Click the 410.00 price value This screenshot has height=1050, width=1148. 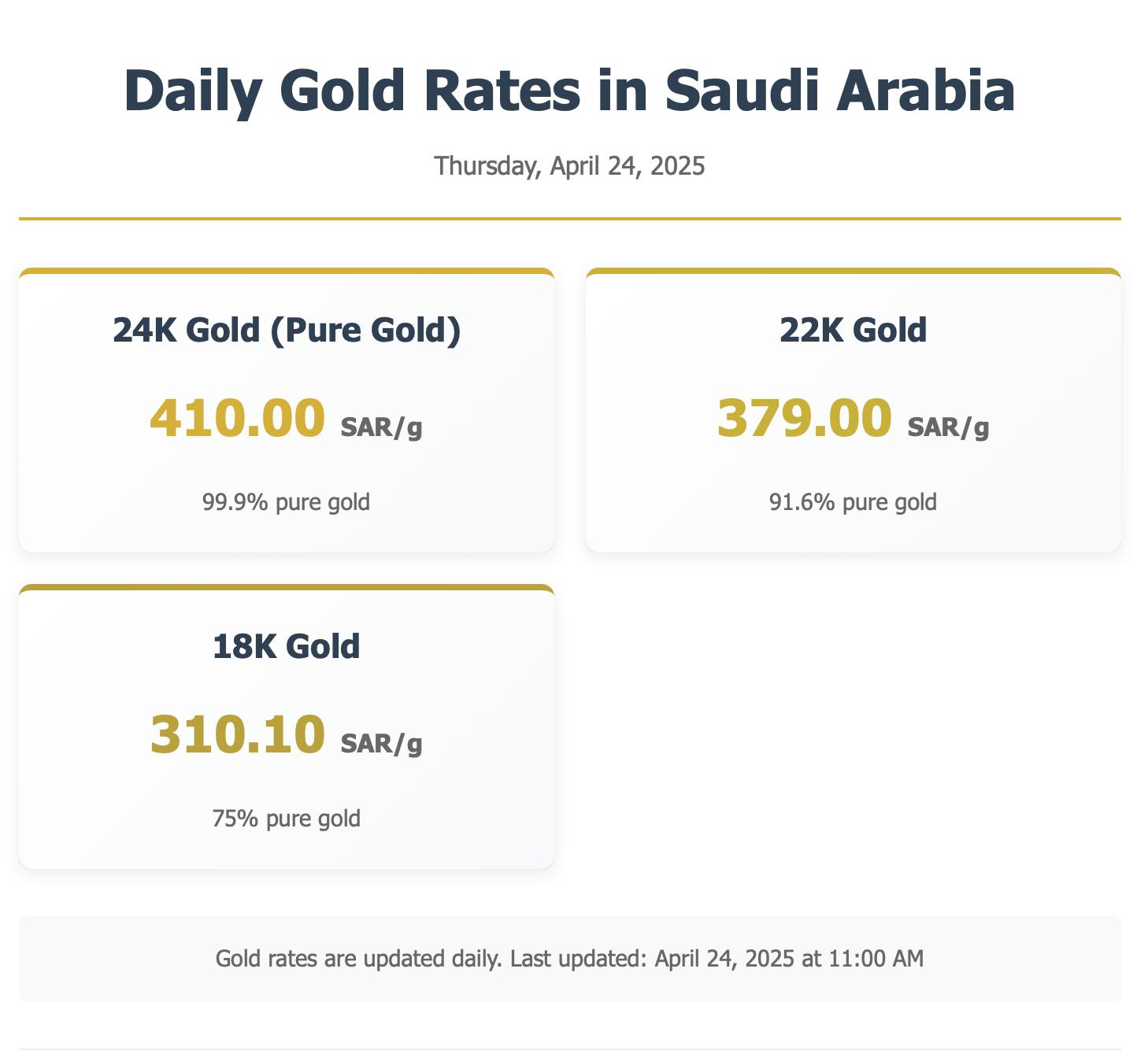[x=237, y=418]
